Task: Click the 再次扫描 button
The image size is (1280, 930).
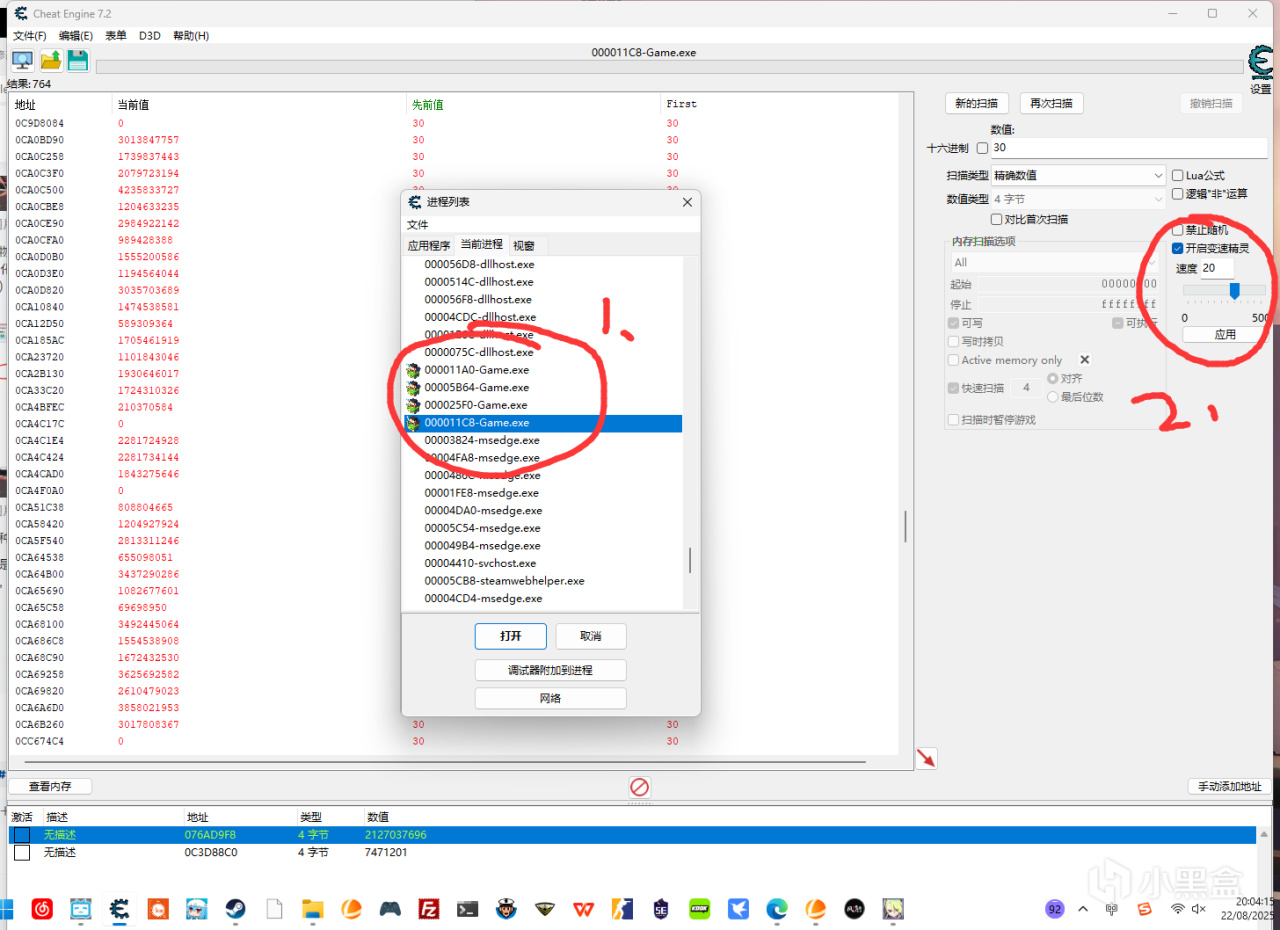Action: tap(1052, 103)
